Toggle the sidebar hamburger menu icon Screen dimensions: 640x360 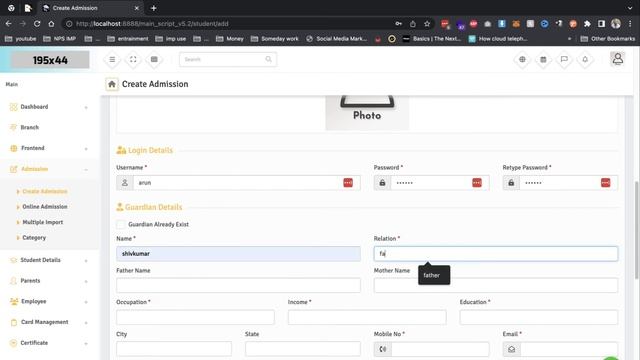point(112,60)
